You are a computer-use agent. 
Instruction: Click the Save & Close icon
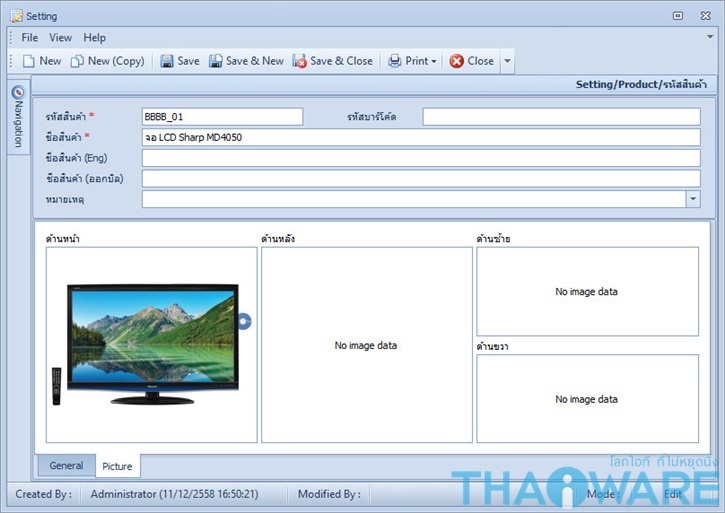(x=300, y=61)
